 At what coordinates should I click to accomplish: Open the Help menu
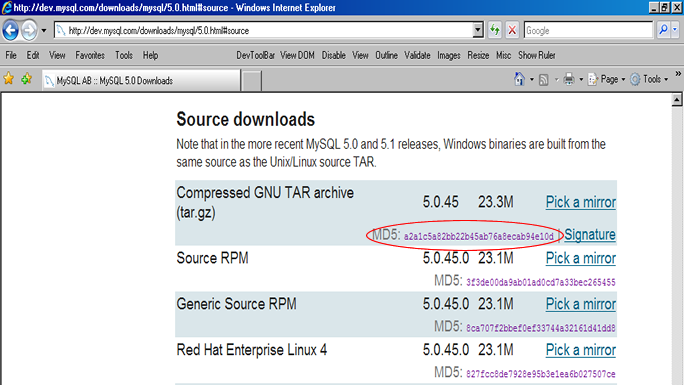click(x=150, y=55)
